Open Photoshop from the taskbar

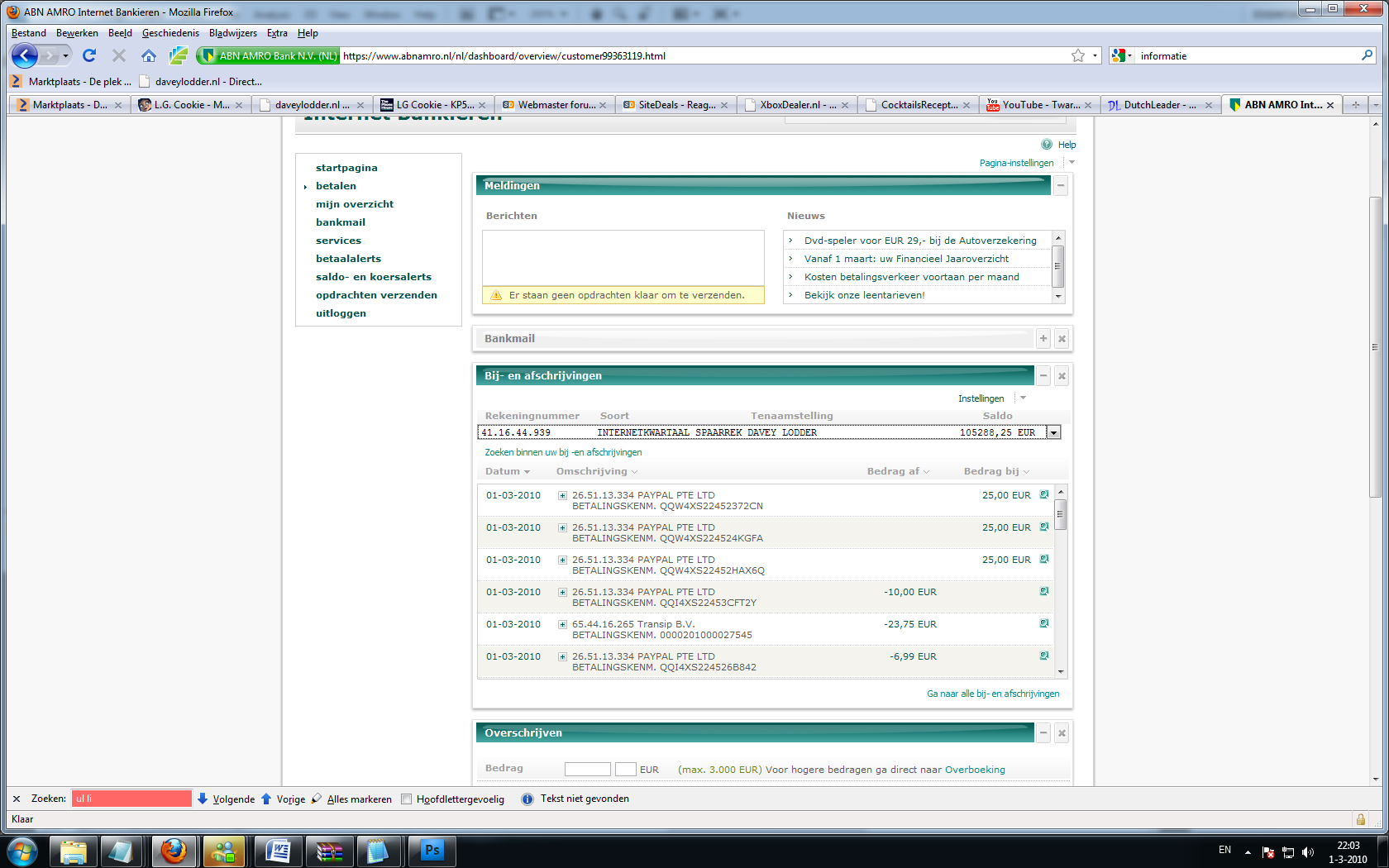point(432,851)
